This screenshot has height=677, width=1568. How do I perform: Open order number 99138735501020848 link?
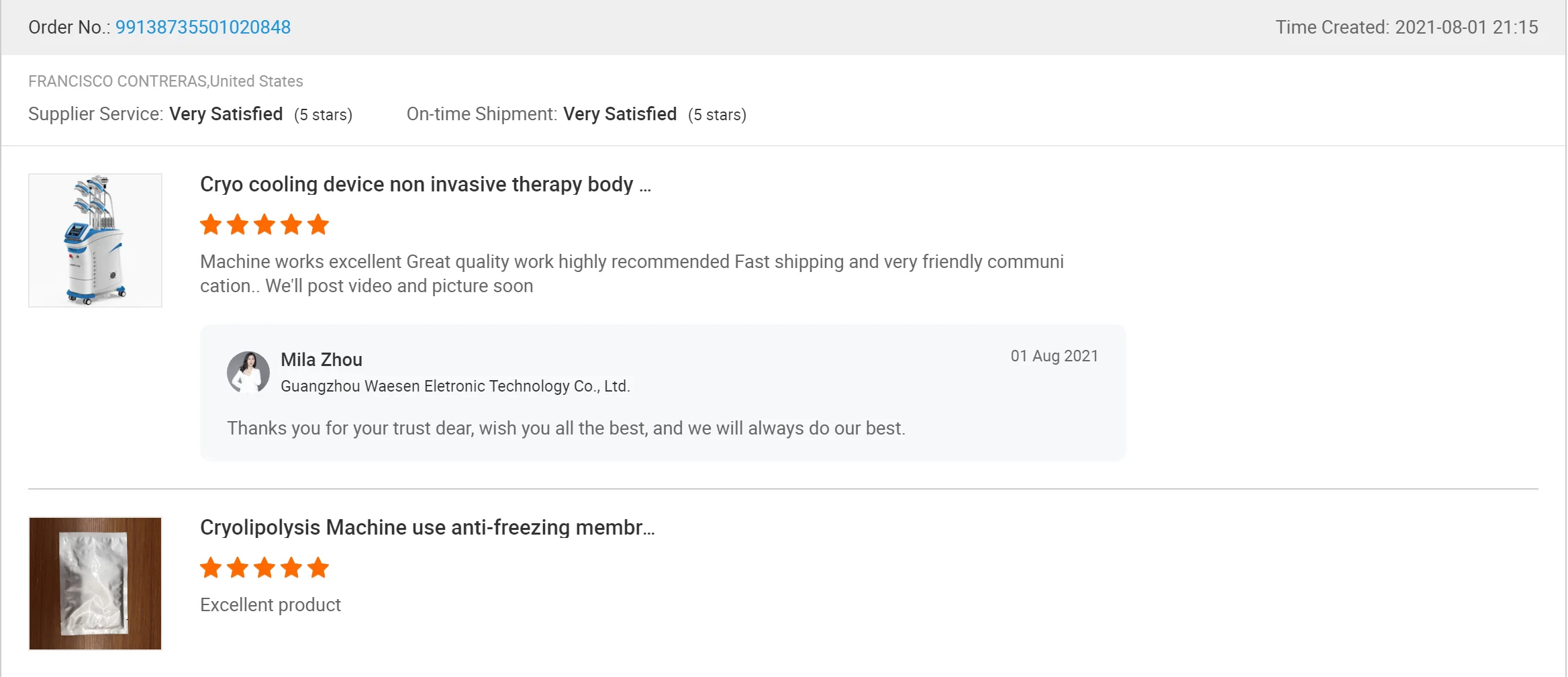pos(203,28)
